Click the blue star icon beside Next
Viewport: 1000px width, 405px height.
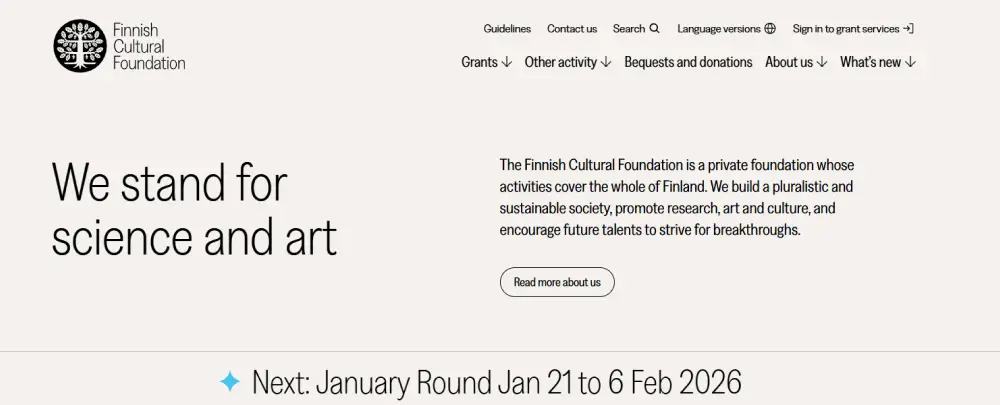tap(230, 381)
